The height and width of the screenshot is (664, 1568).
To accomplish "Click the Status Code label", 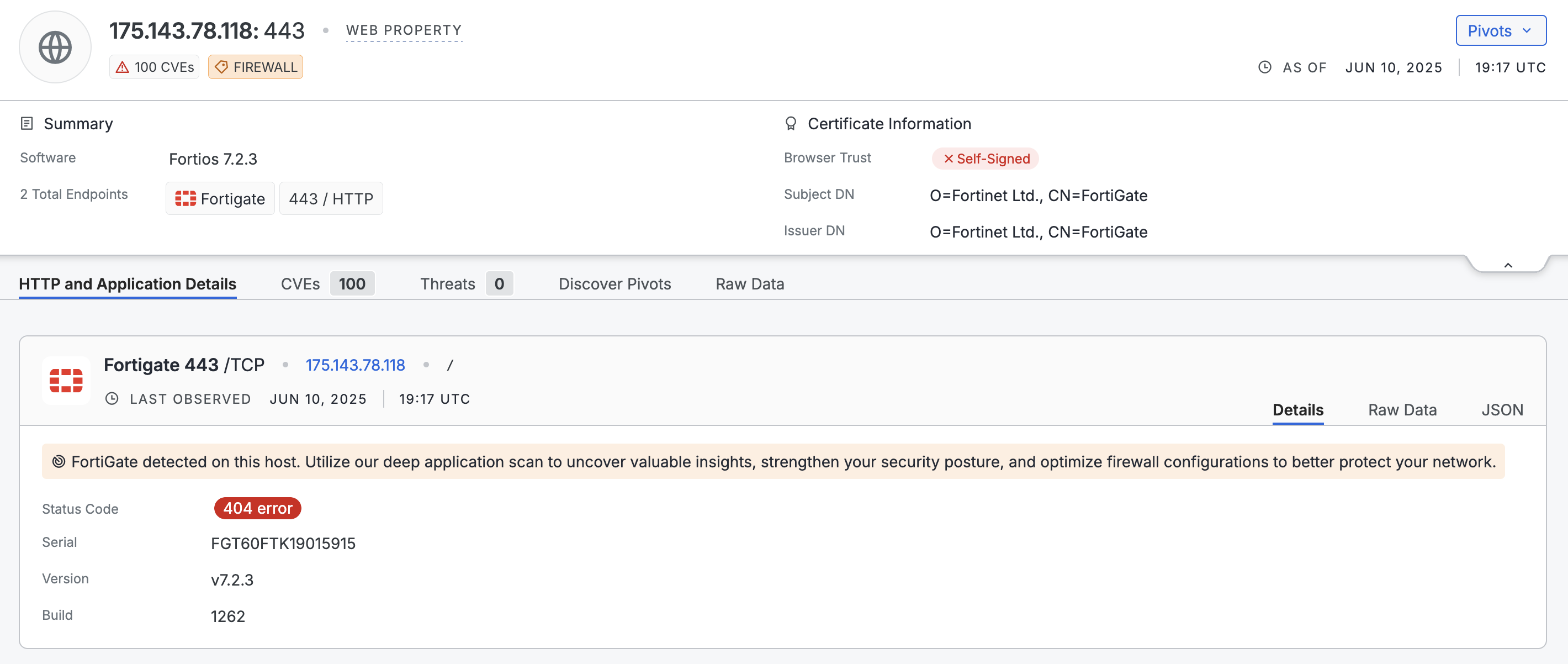I will (x=81, y=509).
